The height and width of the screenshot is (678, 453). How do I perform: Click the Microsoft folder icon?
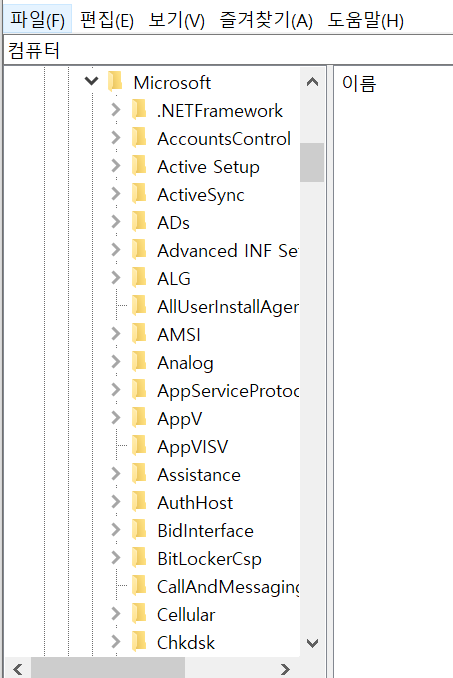[x=115, y=81]
